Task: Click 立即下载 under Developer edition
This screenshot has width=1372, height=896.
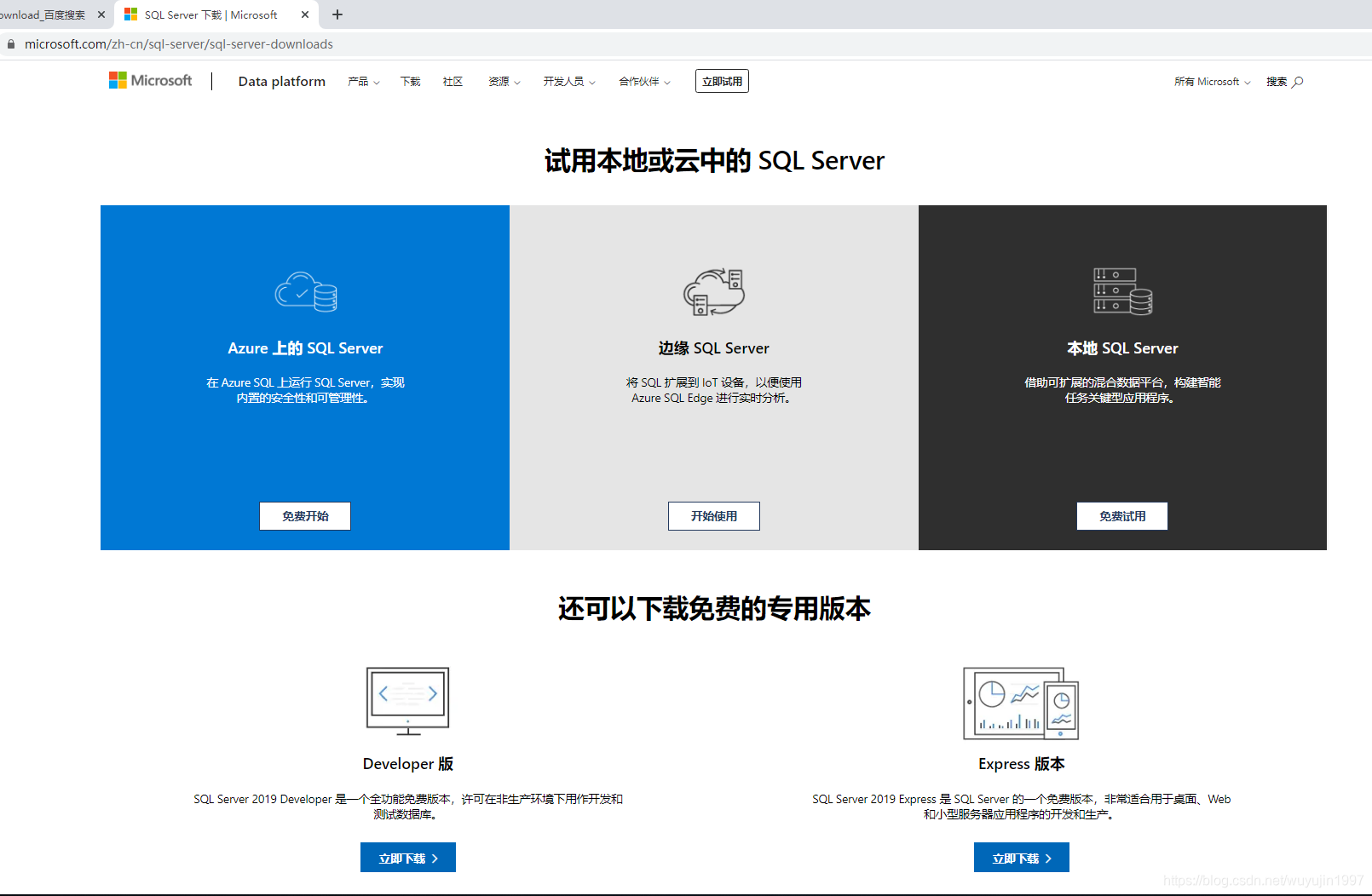Action: pos(408,858)
